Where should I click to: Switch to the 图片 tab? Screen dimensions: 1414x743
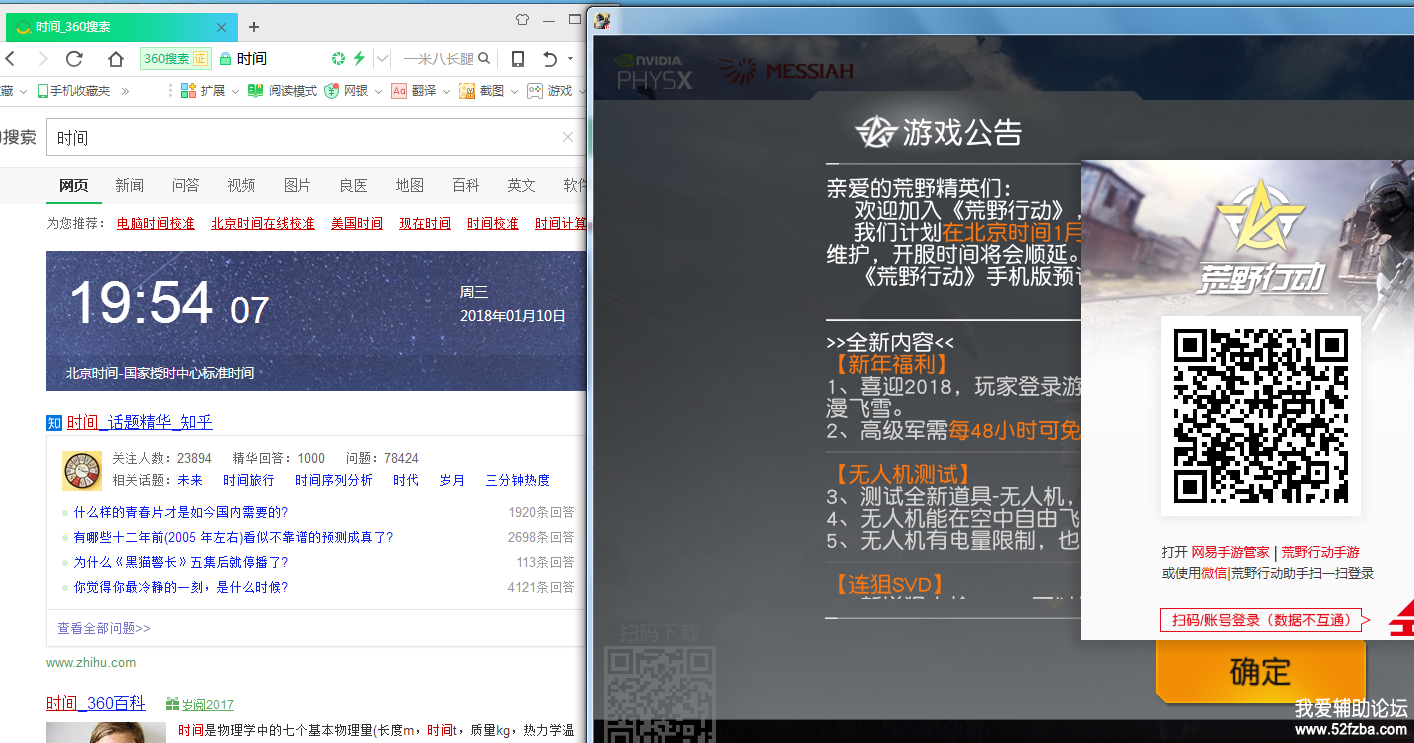coord(297,185)
